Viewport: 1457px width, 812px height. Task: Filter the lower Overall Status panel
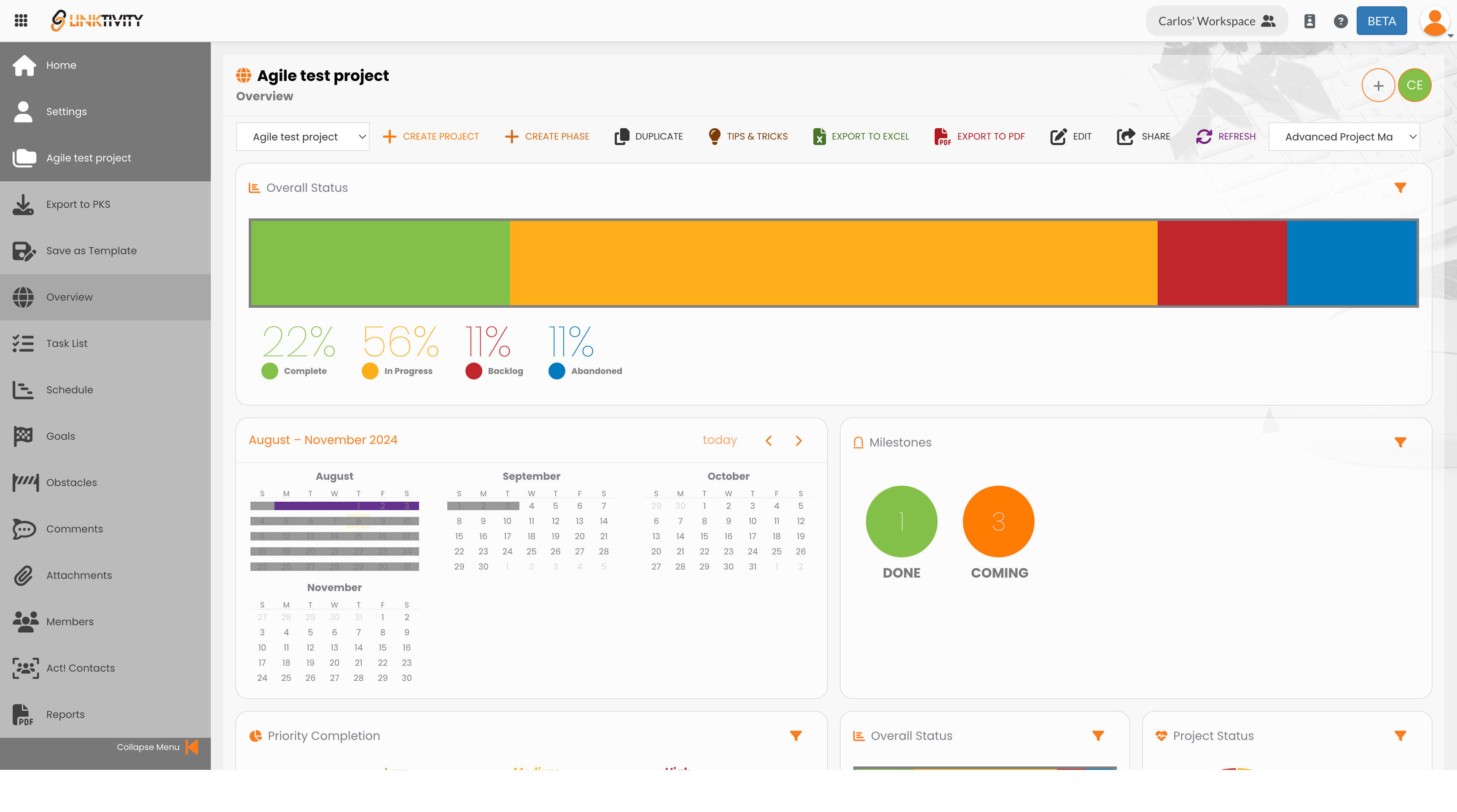pos(1098,736)
